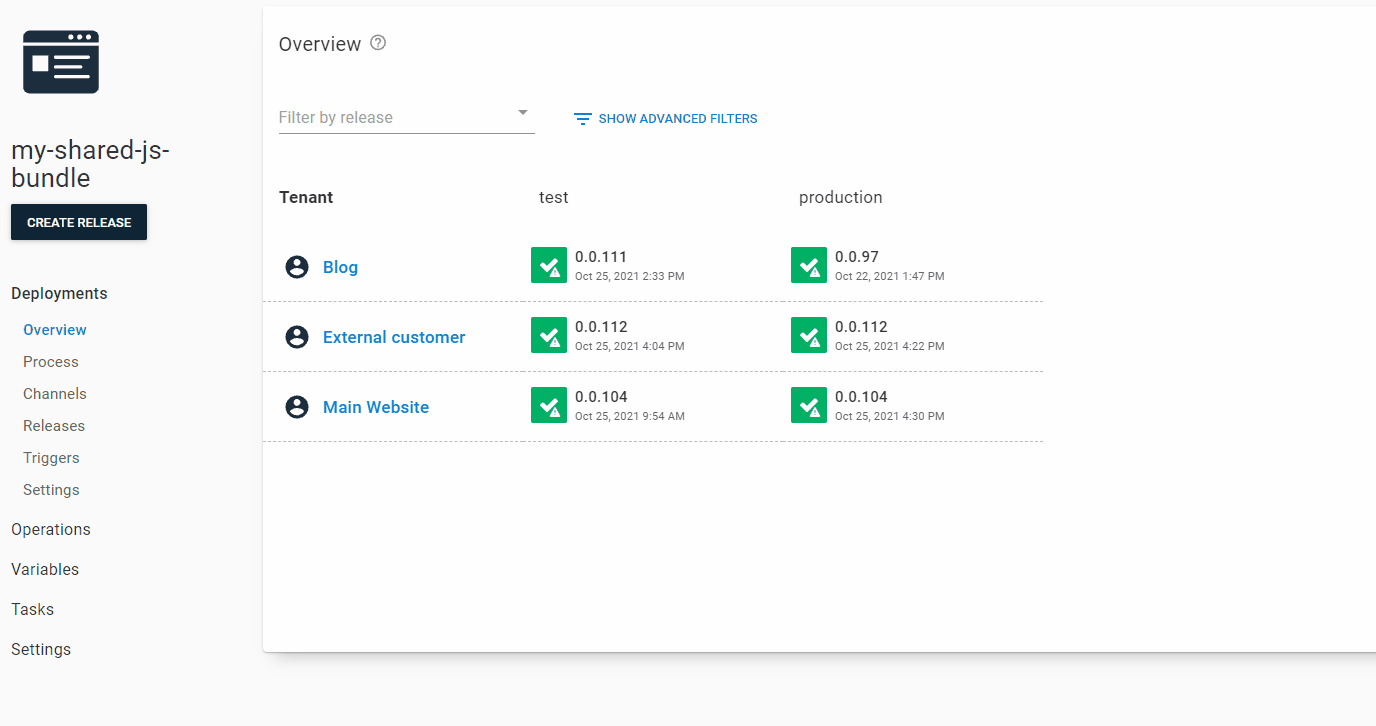This screenshot has width=1376, height=726.
Task: Click the Oct 25, 2021 9:54 AM timestamp
Action: pos(630,416)
